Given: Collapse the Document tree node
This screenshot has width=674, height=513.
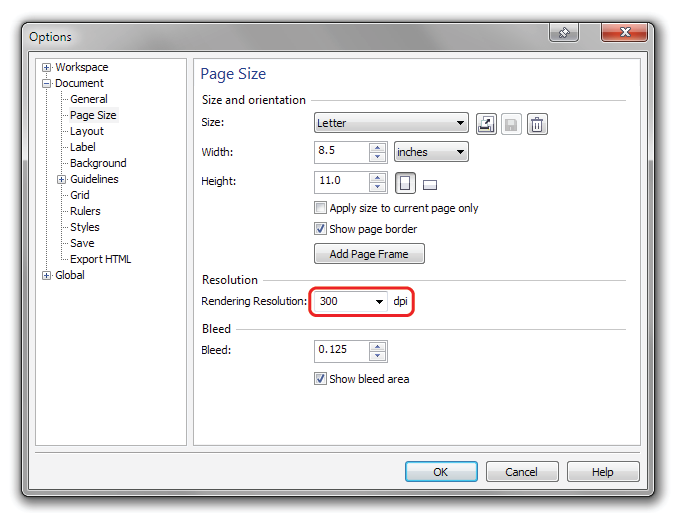Looking at the screenshot, I should (x=46, y=83).
